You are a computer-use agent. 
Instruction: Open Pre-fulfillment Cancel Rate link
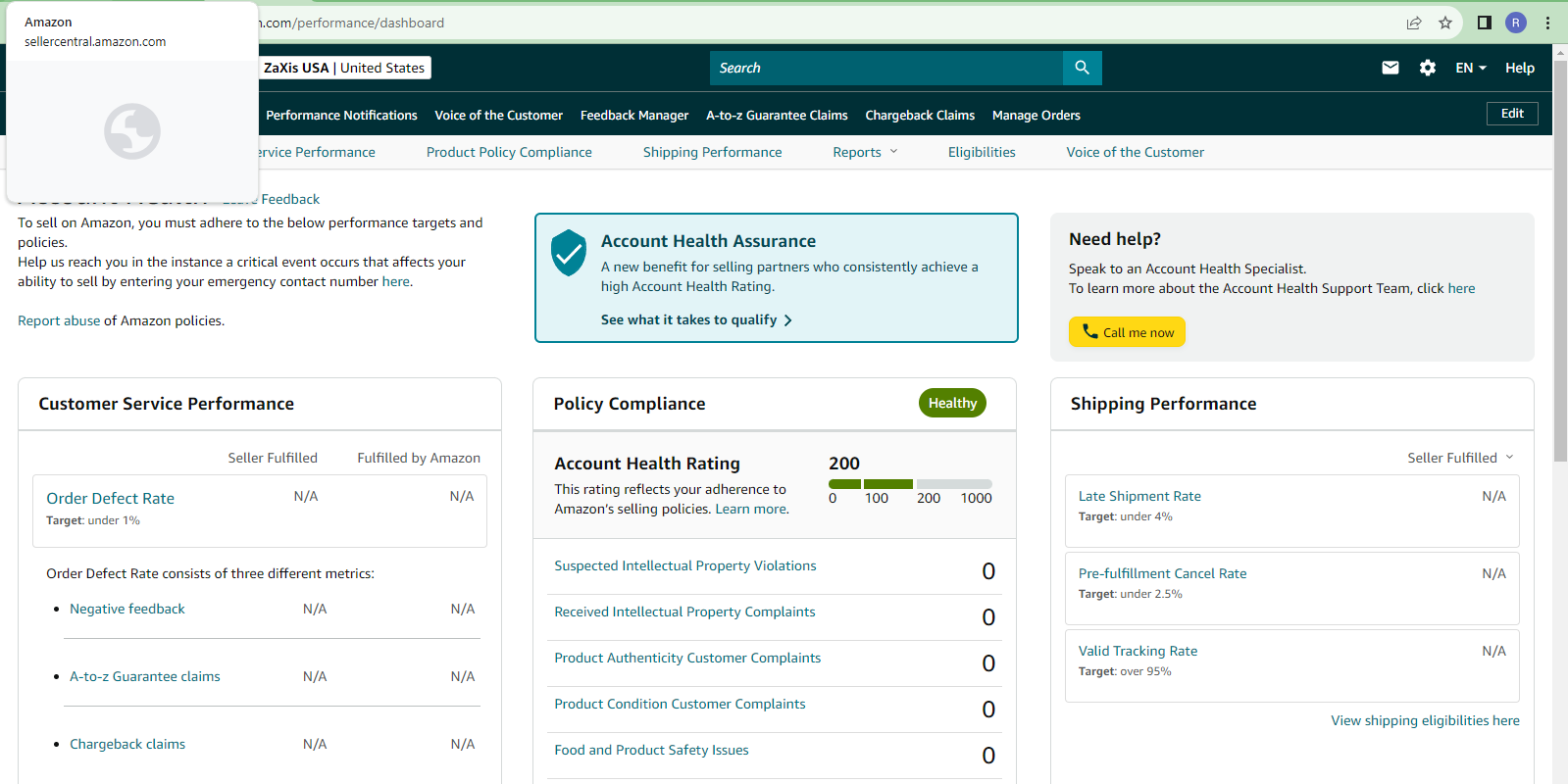tap(1162, 573)
